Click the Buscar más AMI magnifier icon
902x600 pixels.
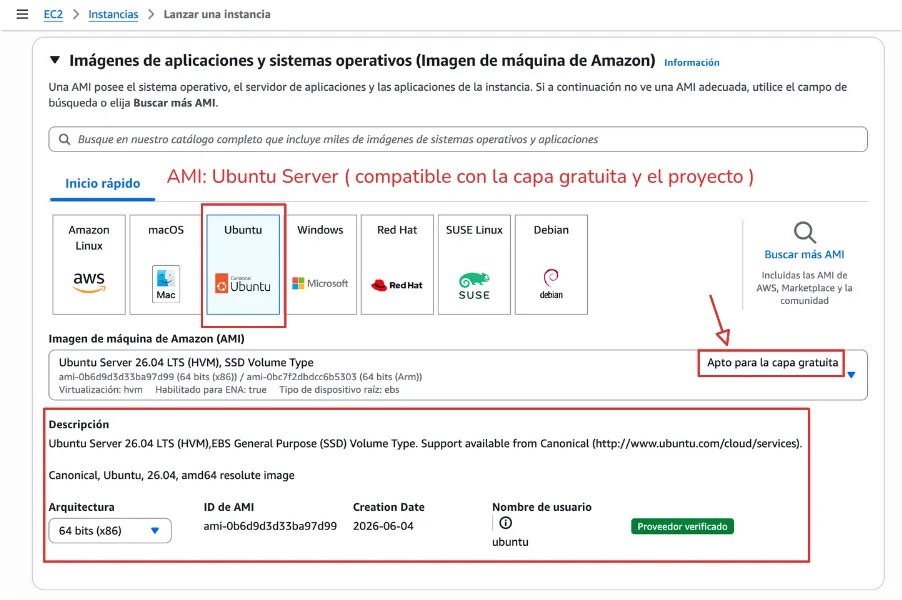point(804,232)
